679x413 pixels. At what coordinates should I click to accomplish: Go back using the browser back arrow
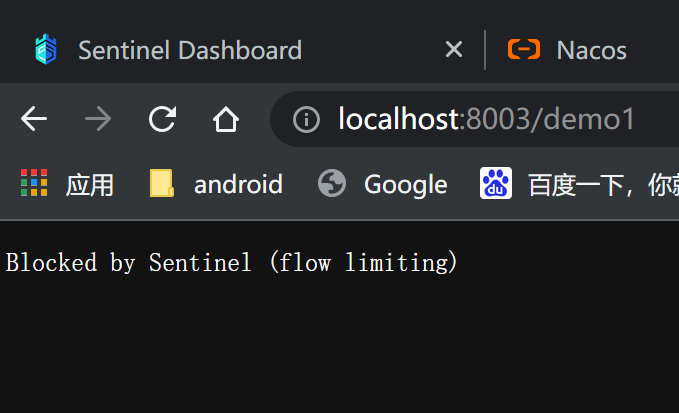pos(34,118)
